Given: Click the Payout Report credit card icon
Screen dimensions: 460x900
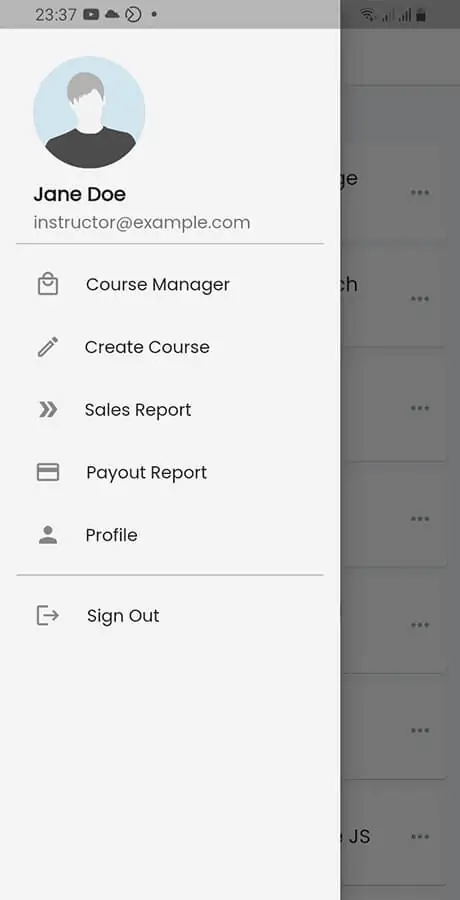Looking at the screenshot, I should [48, 472].
